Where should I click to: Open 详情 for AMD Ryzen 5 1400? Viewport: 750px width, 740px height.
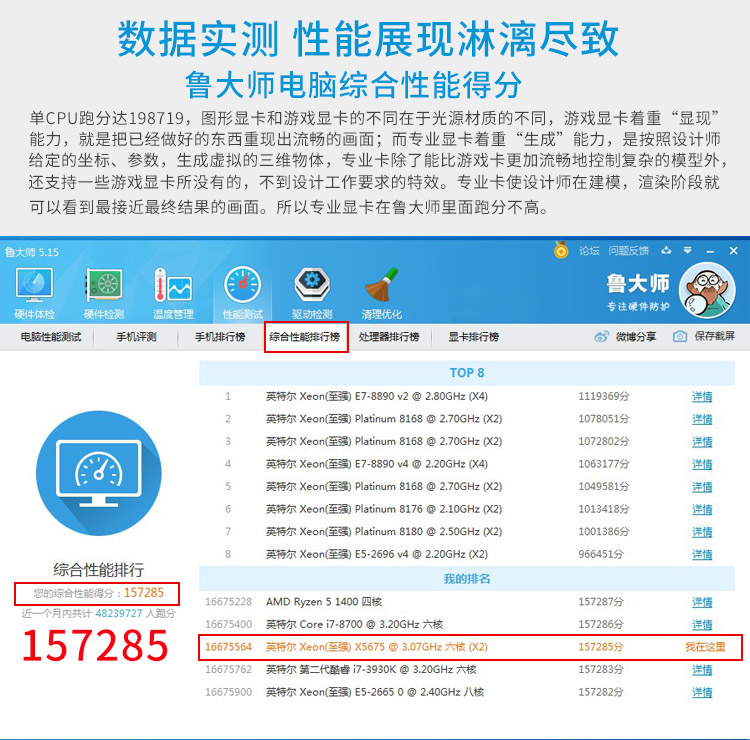[702, 602]
